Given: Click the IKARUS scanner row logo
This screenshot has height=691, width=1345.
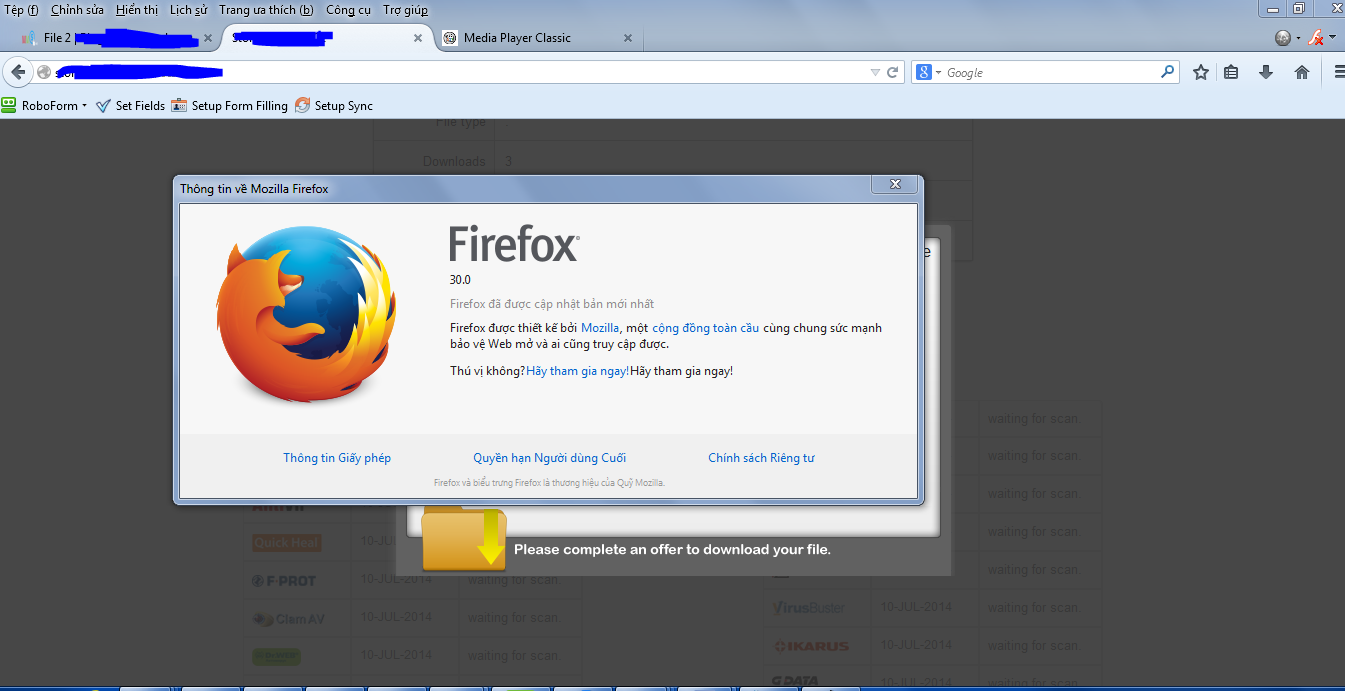Looking at the screenshot, I should point(811,646).
